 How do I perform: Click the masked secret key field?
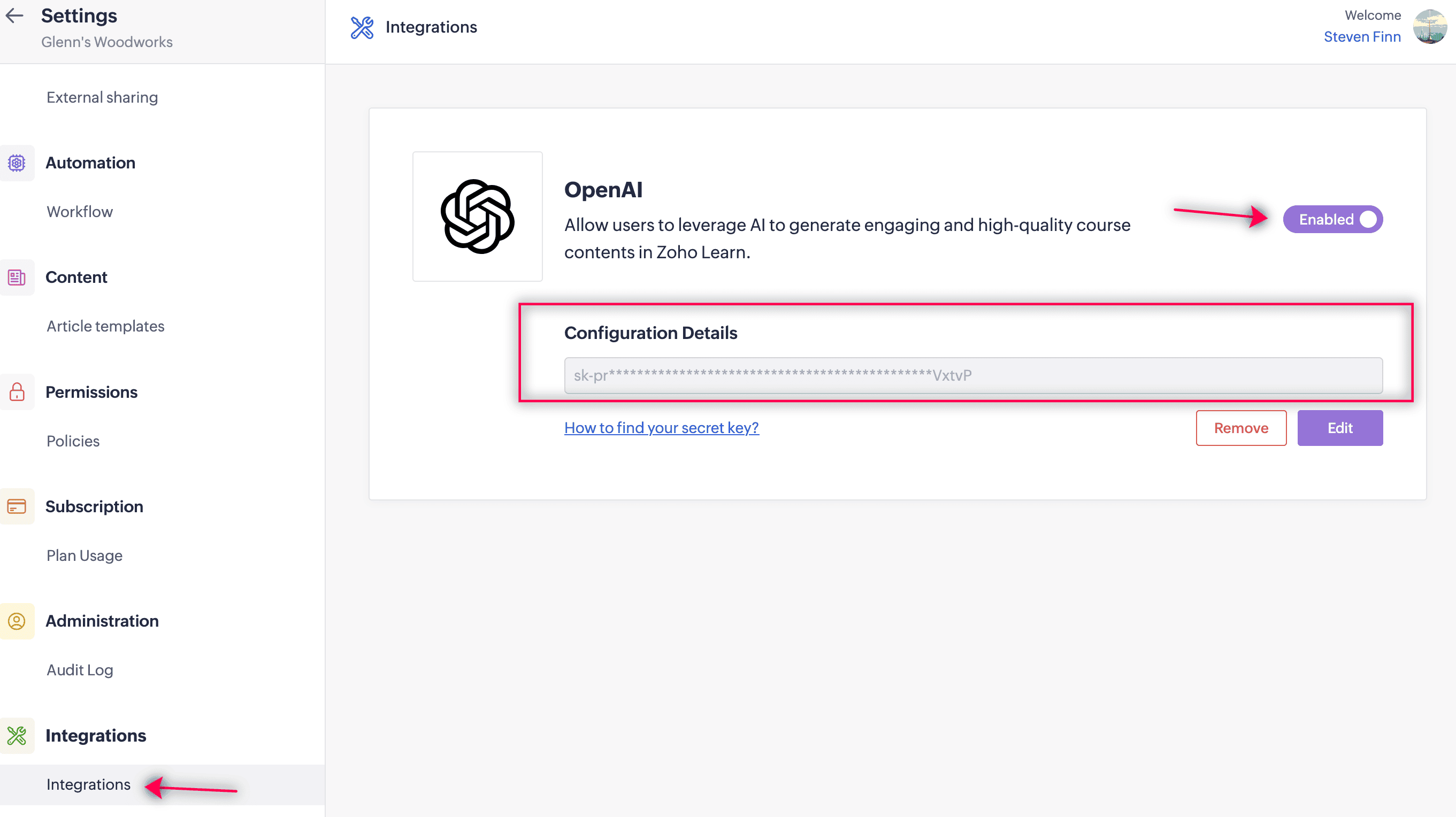[973, 375]
